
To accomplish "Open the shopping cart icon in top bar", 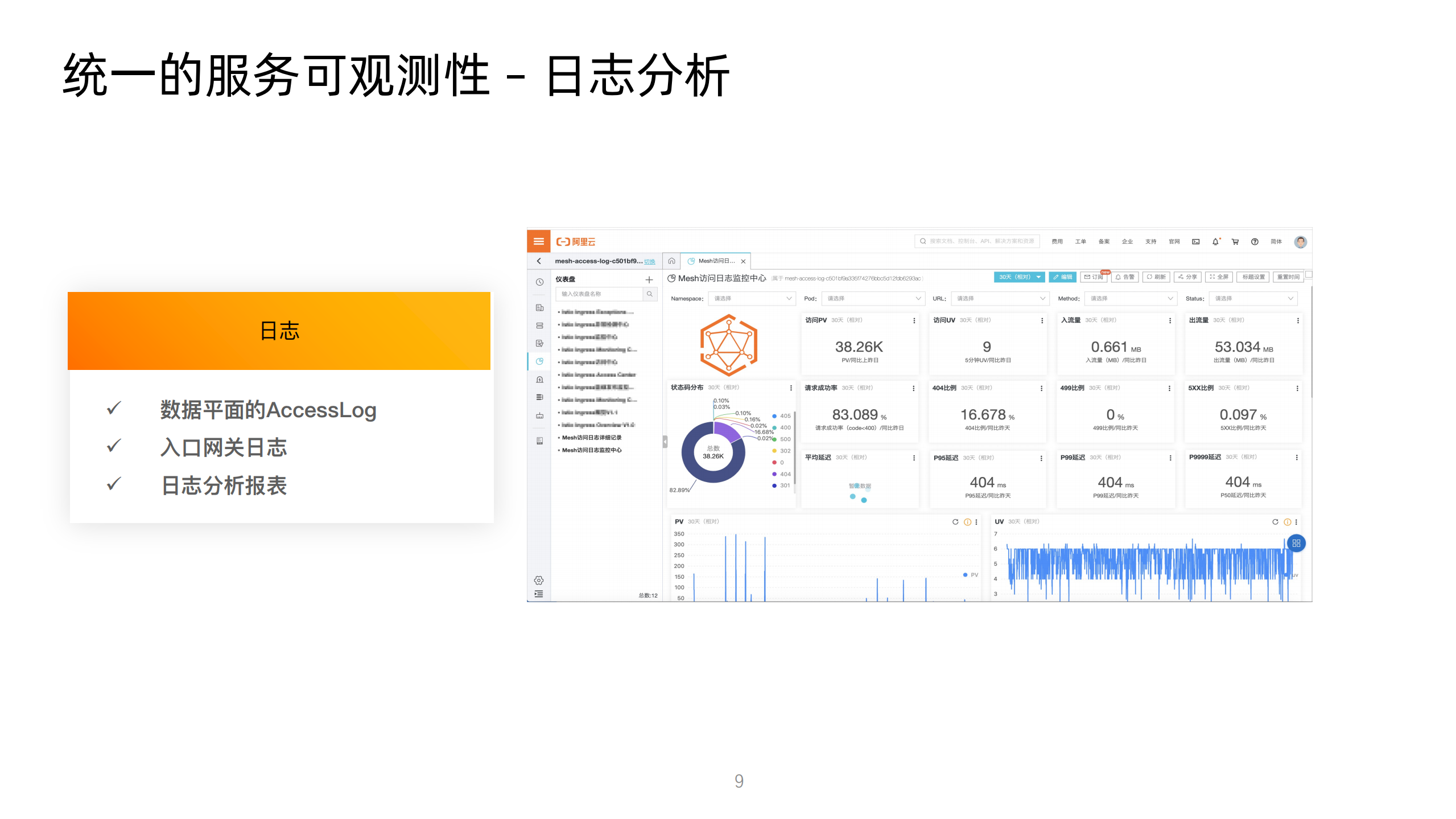I will [x=1235, y=241].
